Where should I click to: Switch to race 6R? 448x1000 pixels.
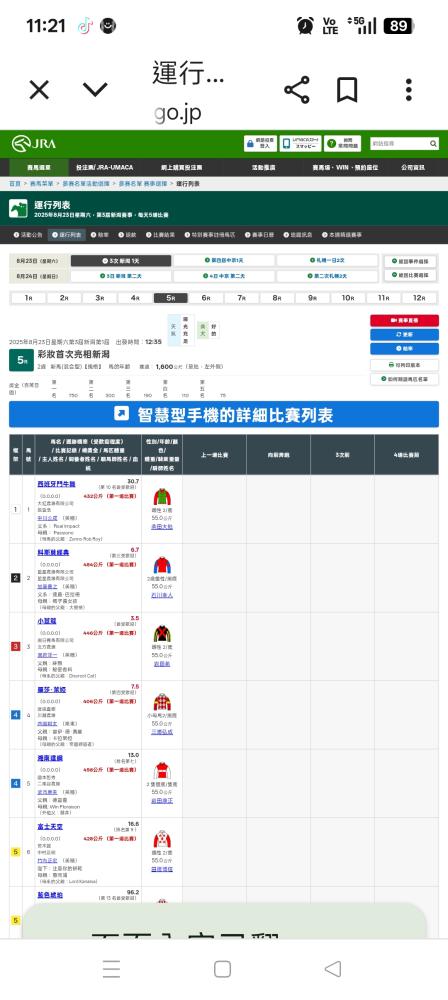coord(205,298)
